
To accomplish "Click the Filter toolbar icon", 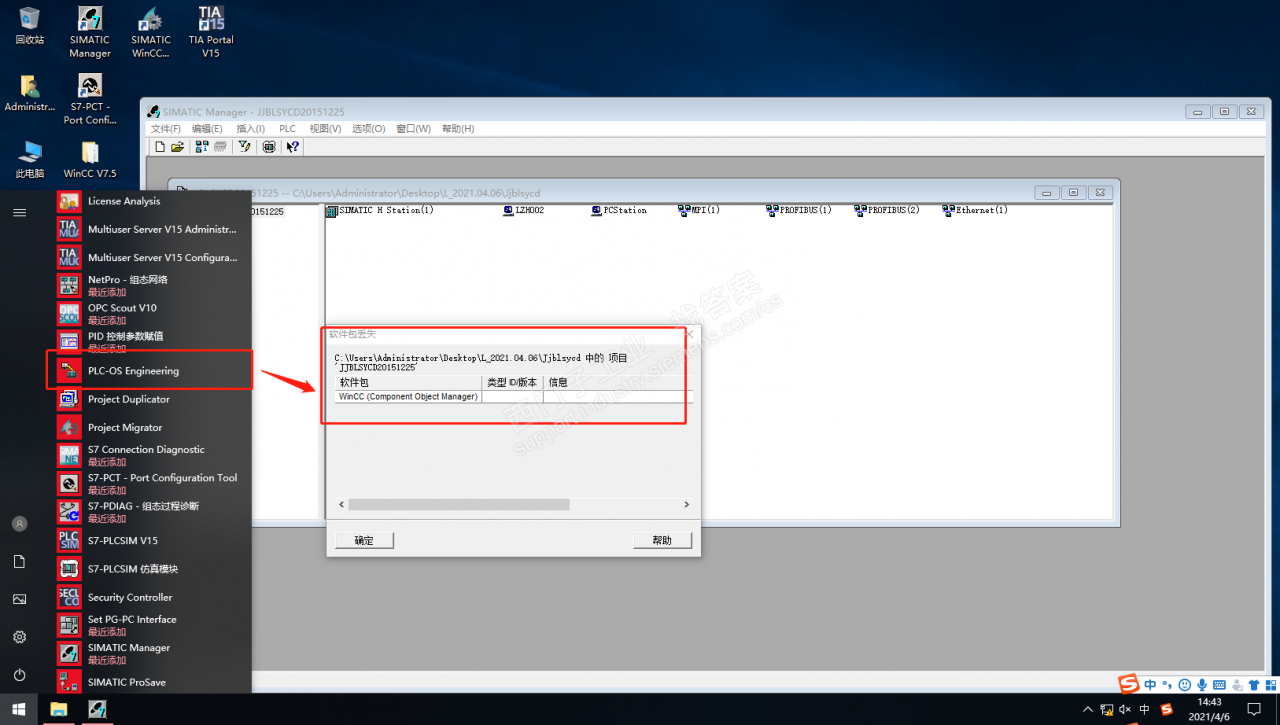I will click(x=244, y=147).
